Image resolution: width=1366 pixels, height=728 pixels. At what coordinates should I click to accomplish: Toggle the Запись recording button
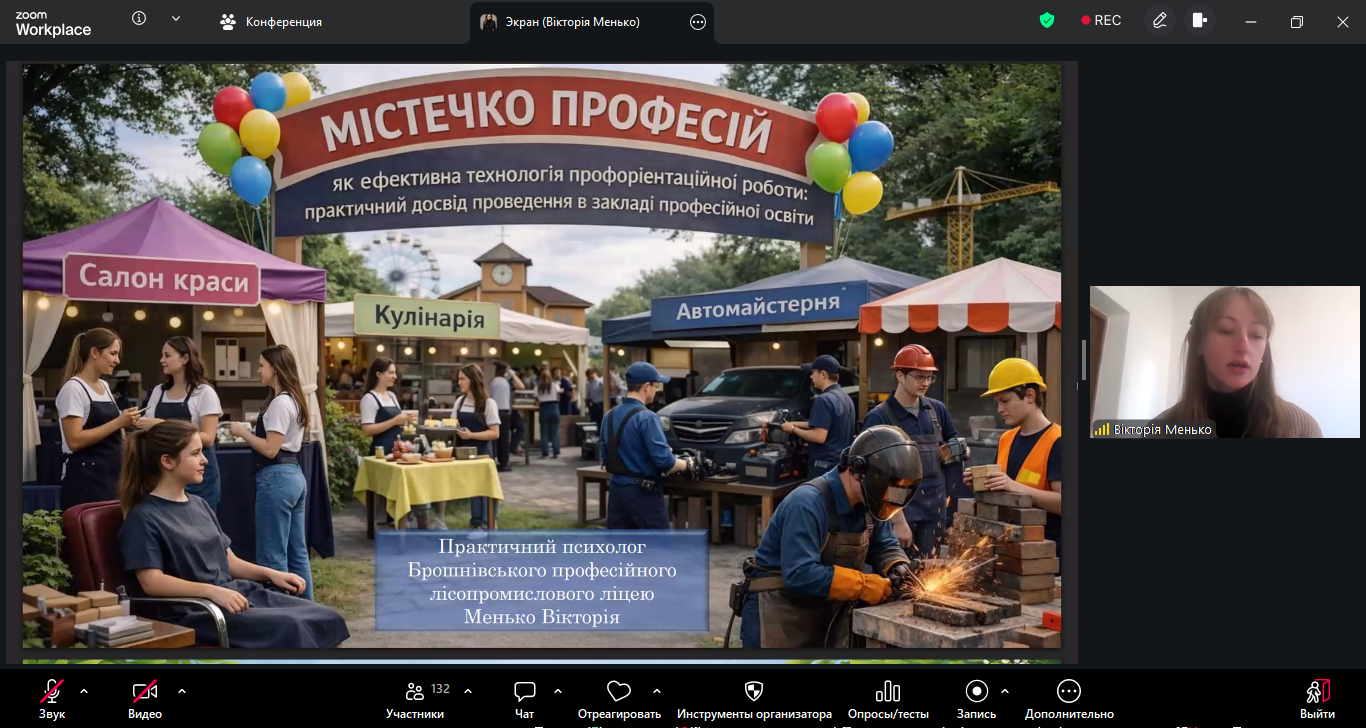[x=976, y=698]
